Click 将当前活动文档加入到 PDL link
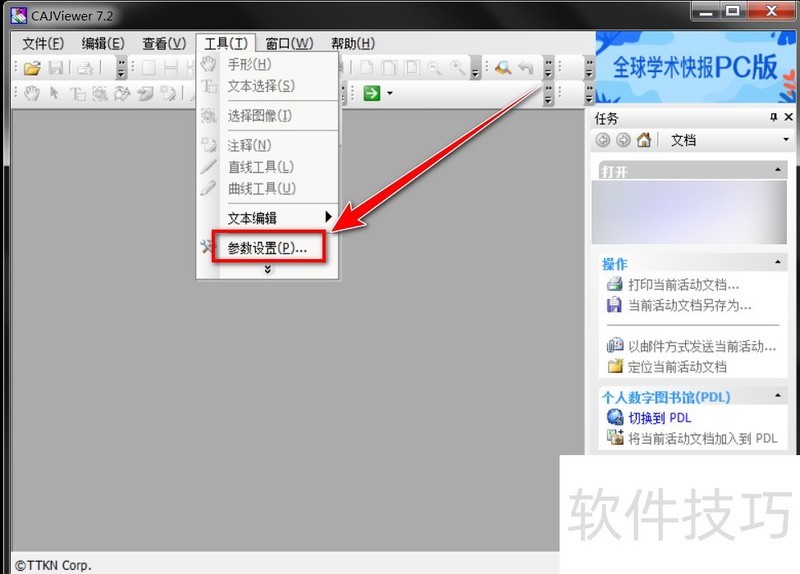Viewport: 800px width, 574px height. [703, 439]
